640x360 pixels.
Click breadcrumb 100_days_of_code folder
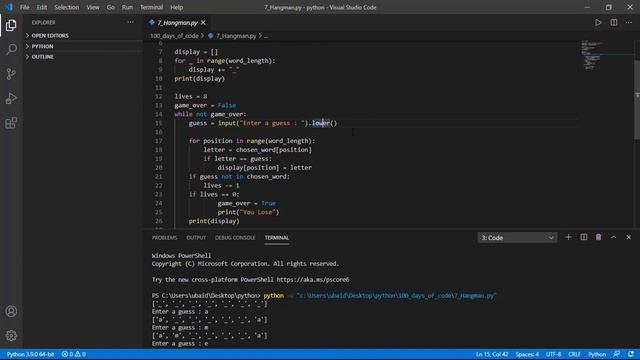tap(174, 36)
